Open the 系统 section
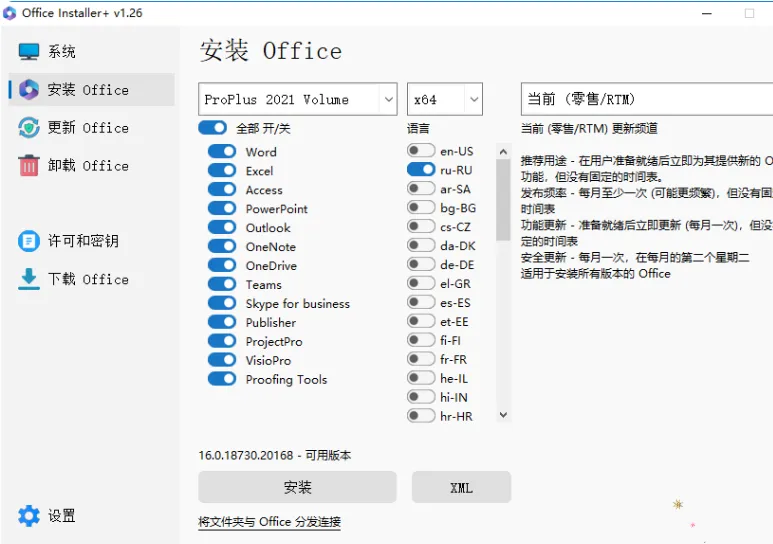The height and width of the screenshot is (544, 773). (91, 51)
